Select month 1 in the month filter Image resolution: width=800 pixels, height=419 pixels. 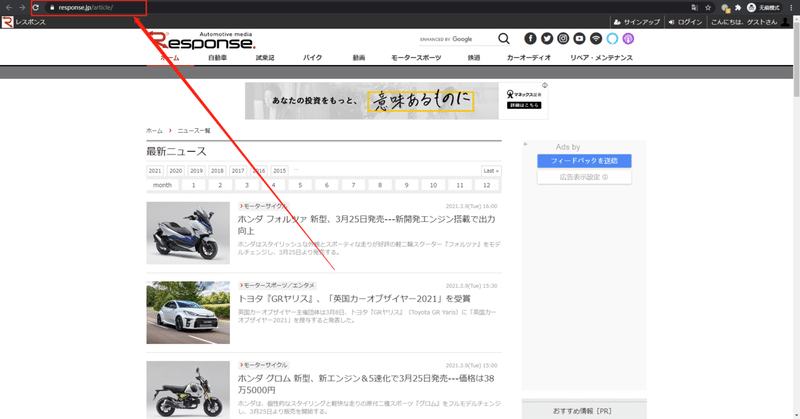pos(193,185)
